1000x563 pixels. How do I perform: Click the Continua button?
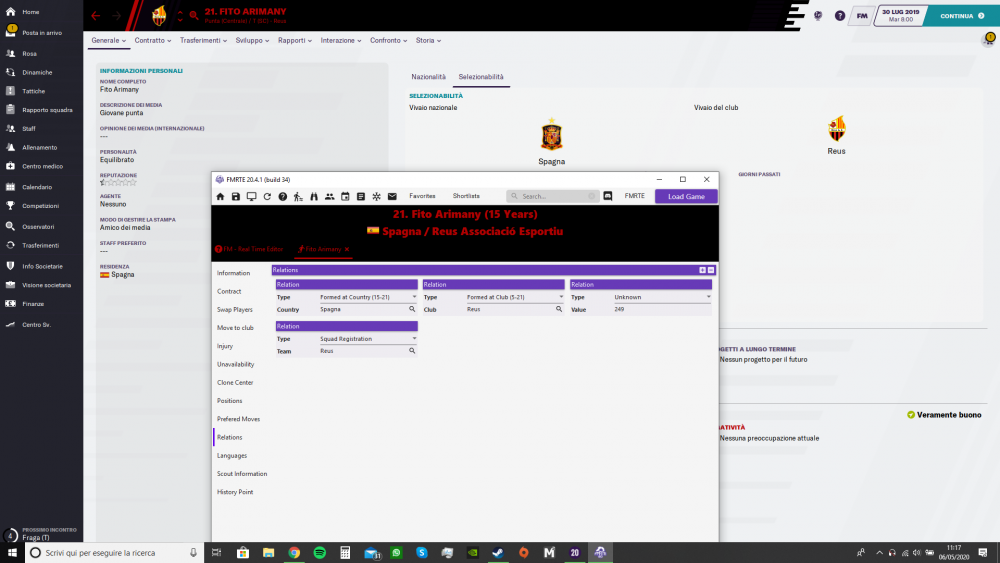click(x=961, y=16)
